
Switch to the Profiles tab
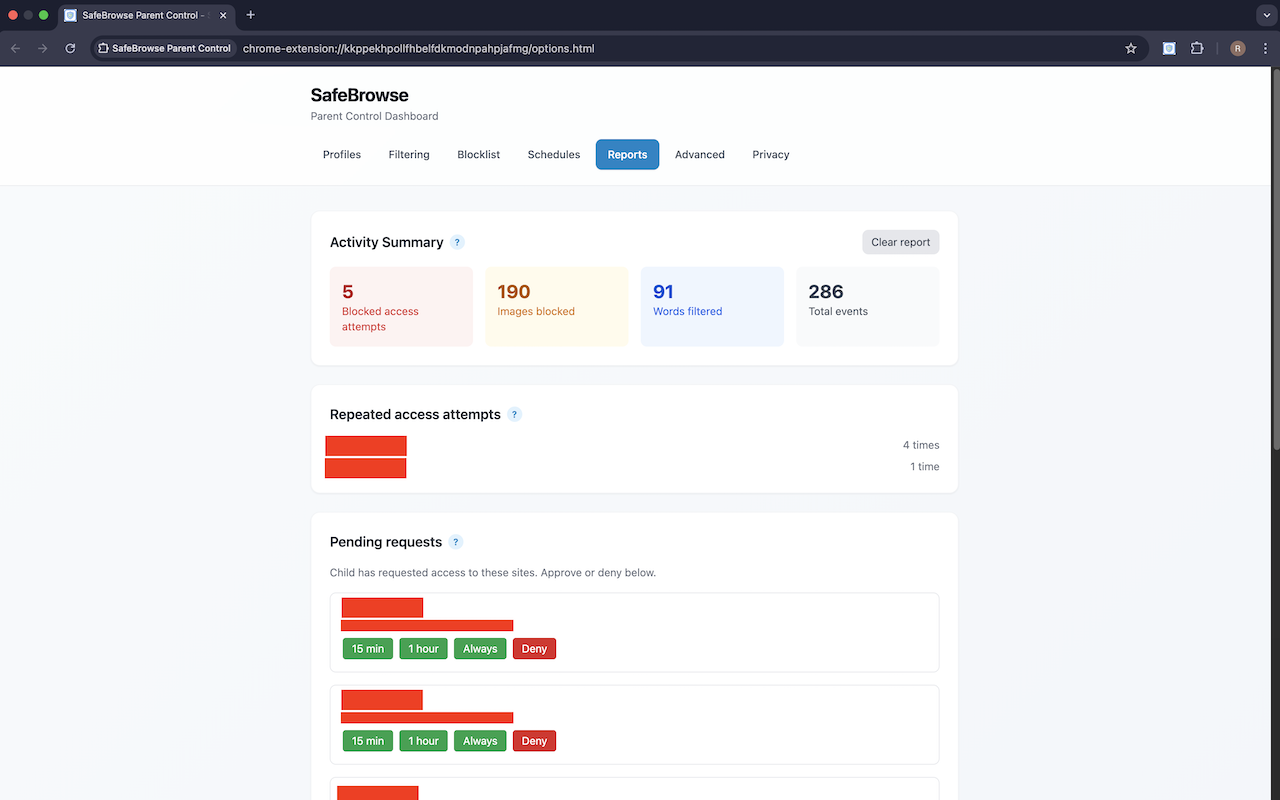pyautogui.click(x=342, y=155)
